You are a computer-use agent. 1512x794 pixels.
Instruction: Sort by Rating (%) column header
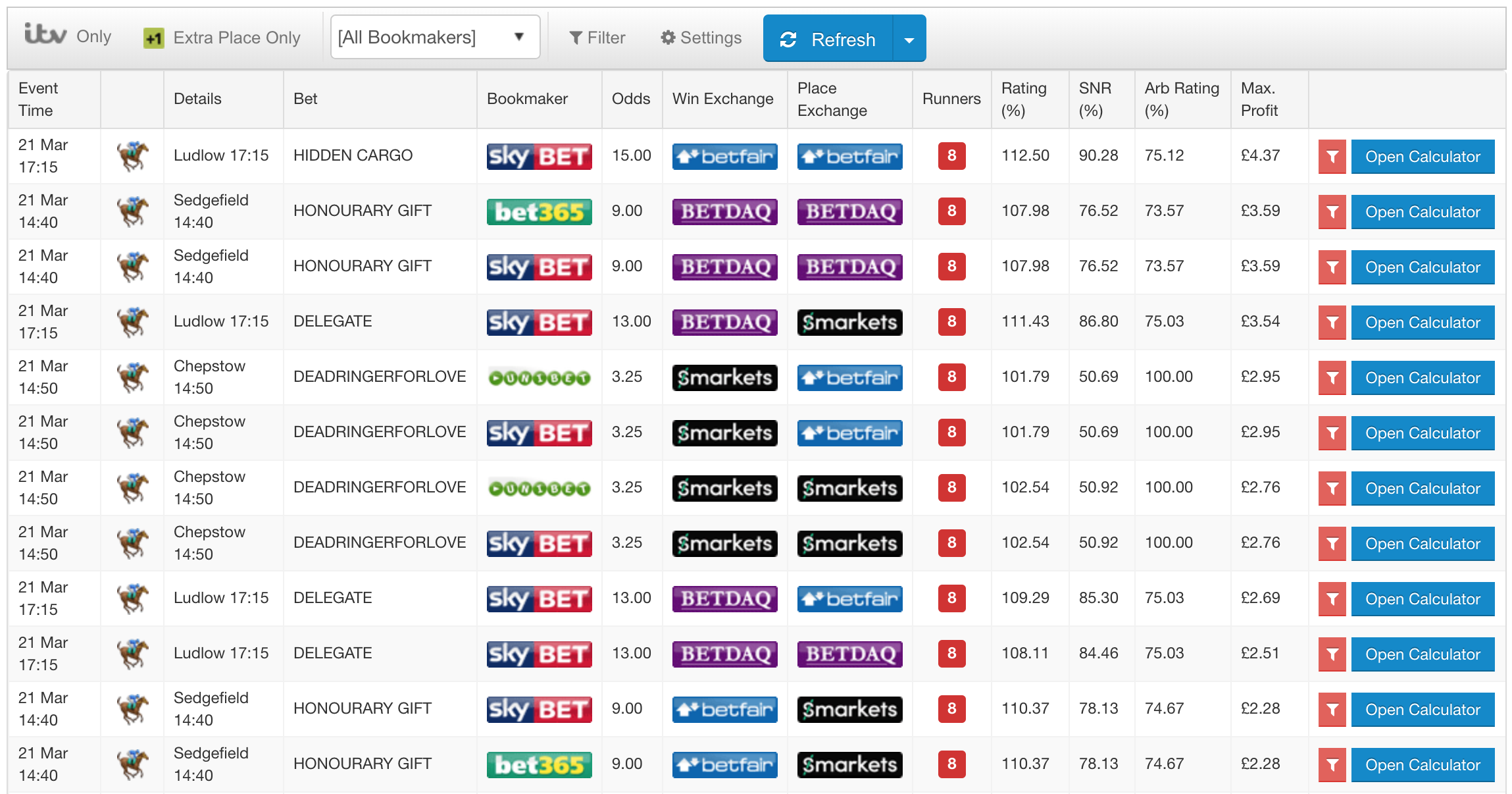1023,99
